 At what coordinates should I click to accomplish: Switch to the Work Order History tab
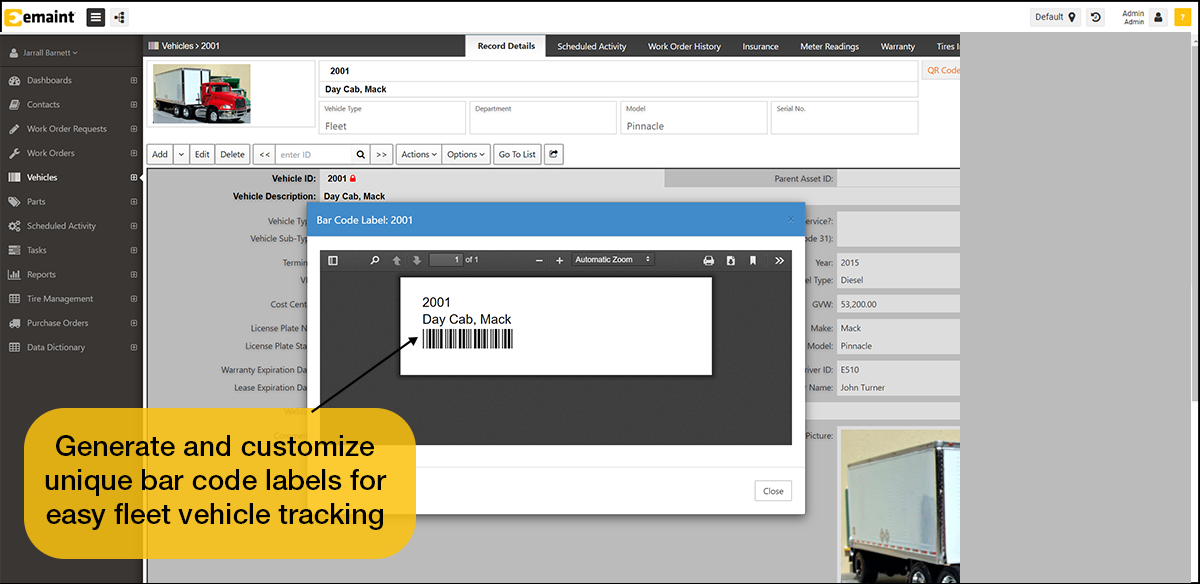point(684,46)
